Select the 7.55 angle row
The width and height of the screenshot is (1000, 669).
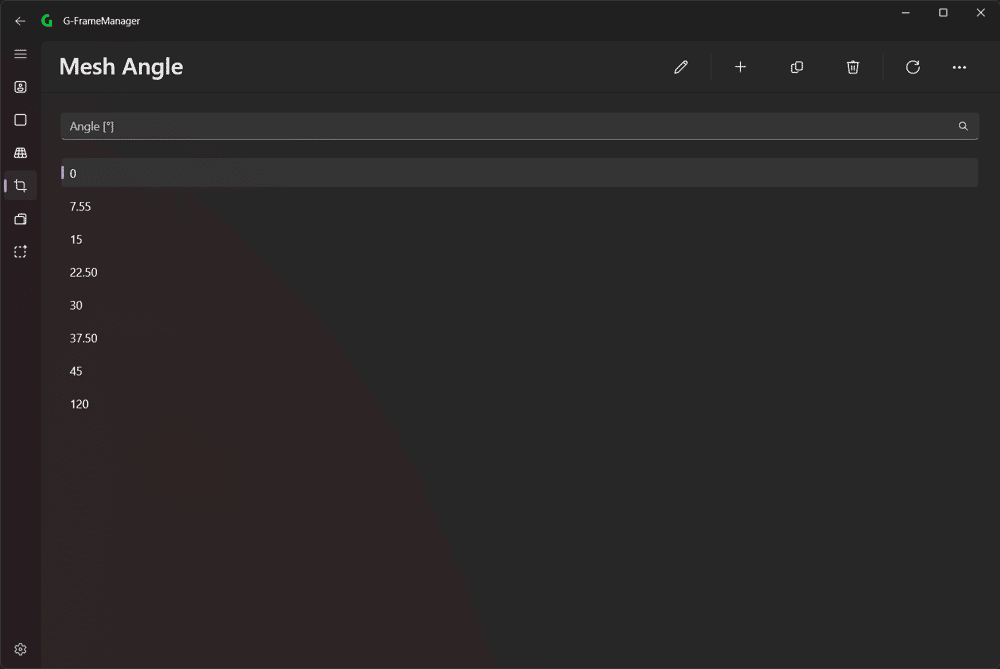point(519,206)
